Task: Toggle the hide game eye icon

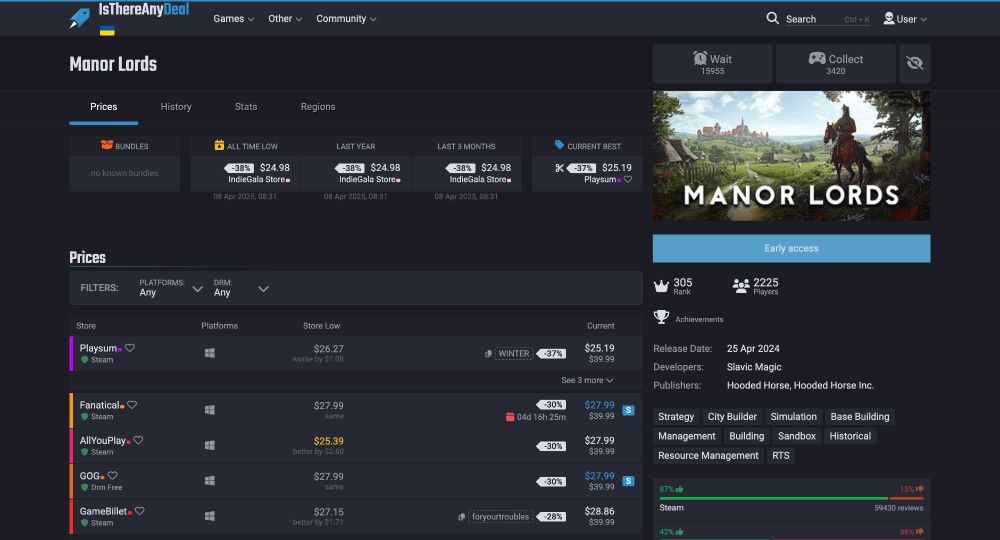Action: click(x=915, y=63)
